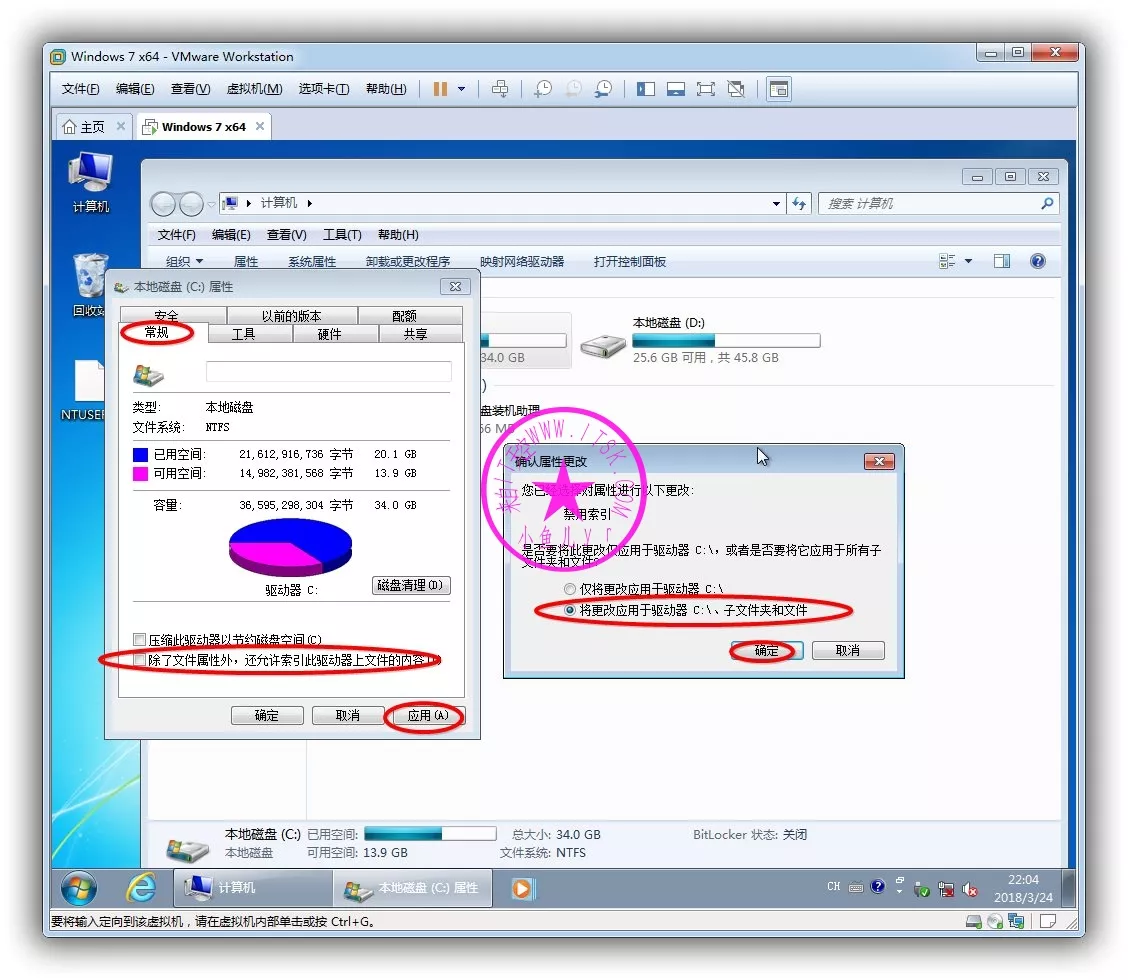Open the view options dropdown arrow
The width and height of the screenshot is (1128, 980).
coord(967,262)
